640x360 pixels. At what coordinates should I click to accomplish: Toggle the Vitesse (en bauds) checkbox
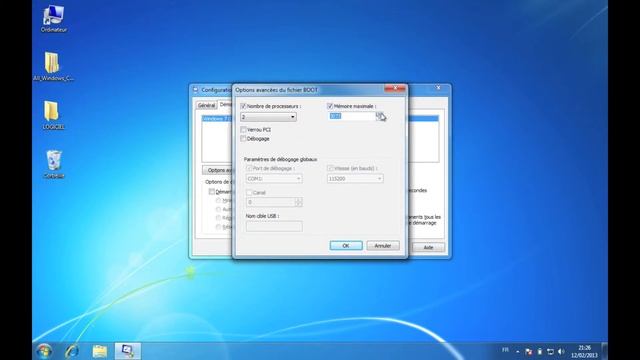click(330, 168)
